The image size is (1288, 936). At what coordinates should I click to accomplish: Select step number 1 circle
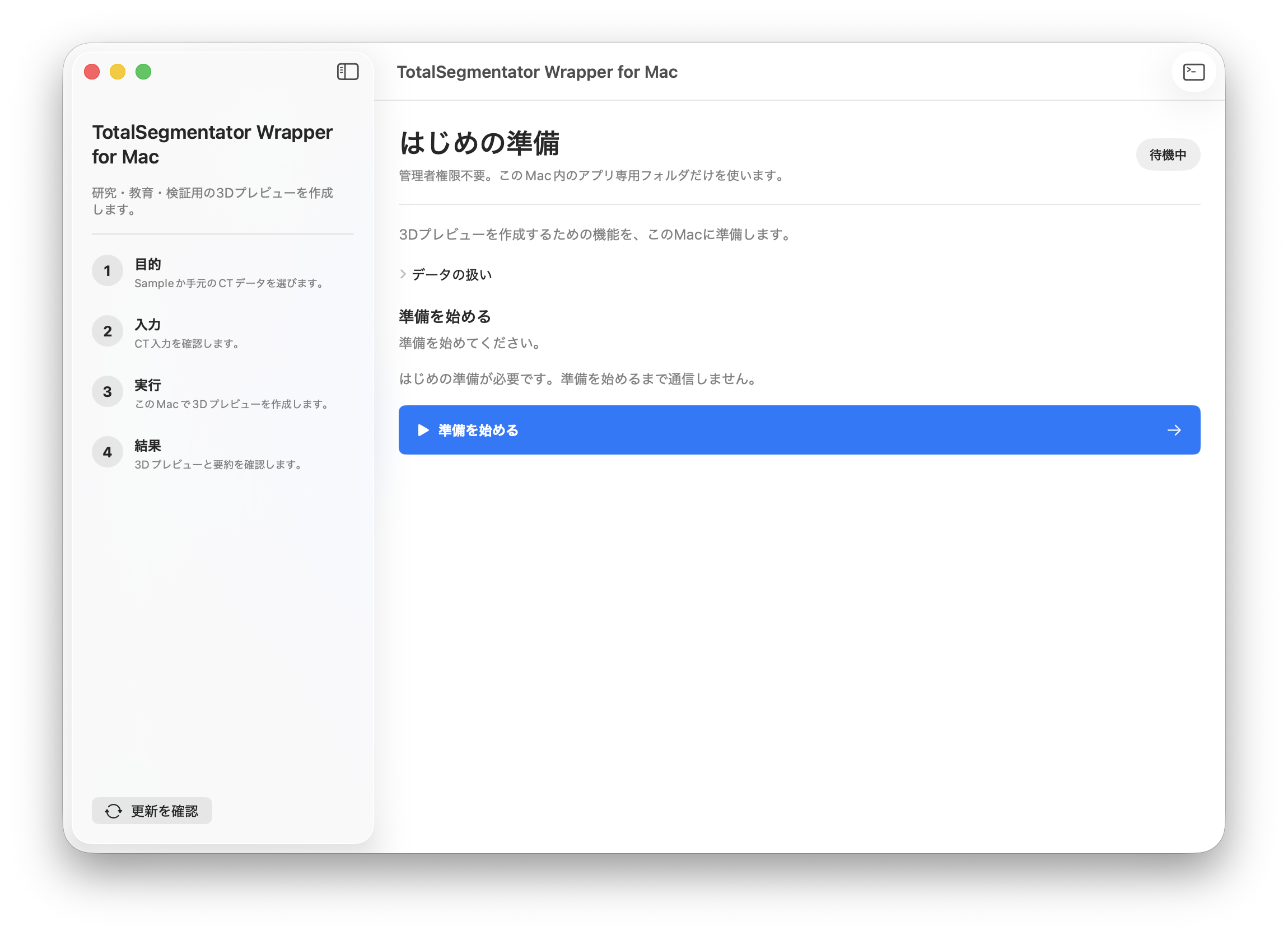(108, 271)
